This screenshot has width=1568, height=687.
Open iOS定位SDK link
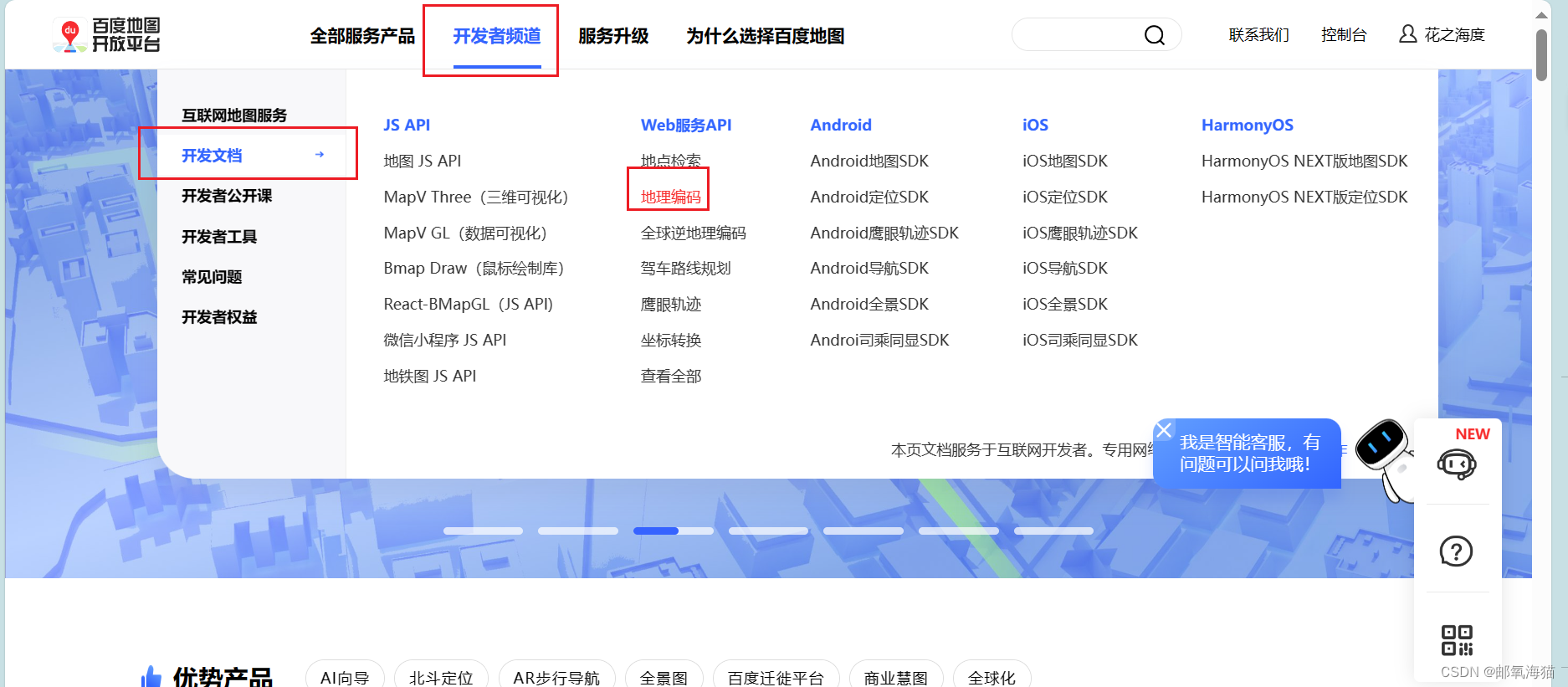pos(1065,197)
